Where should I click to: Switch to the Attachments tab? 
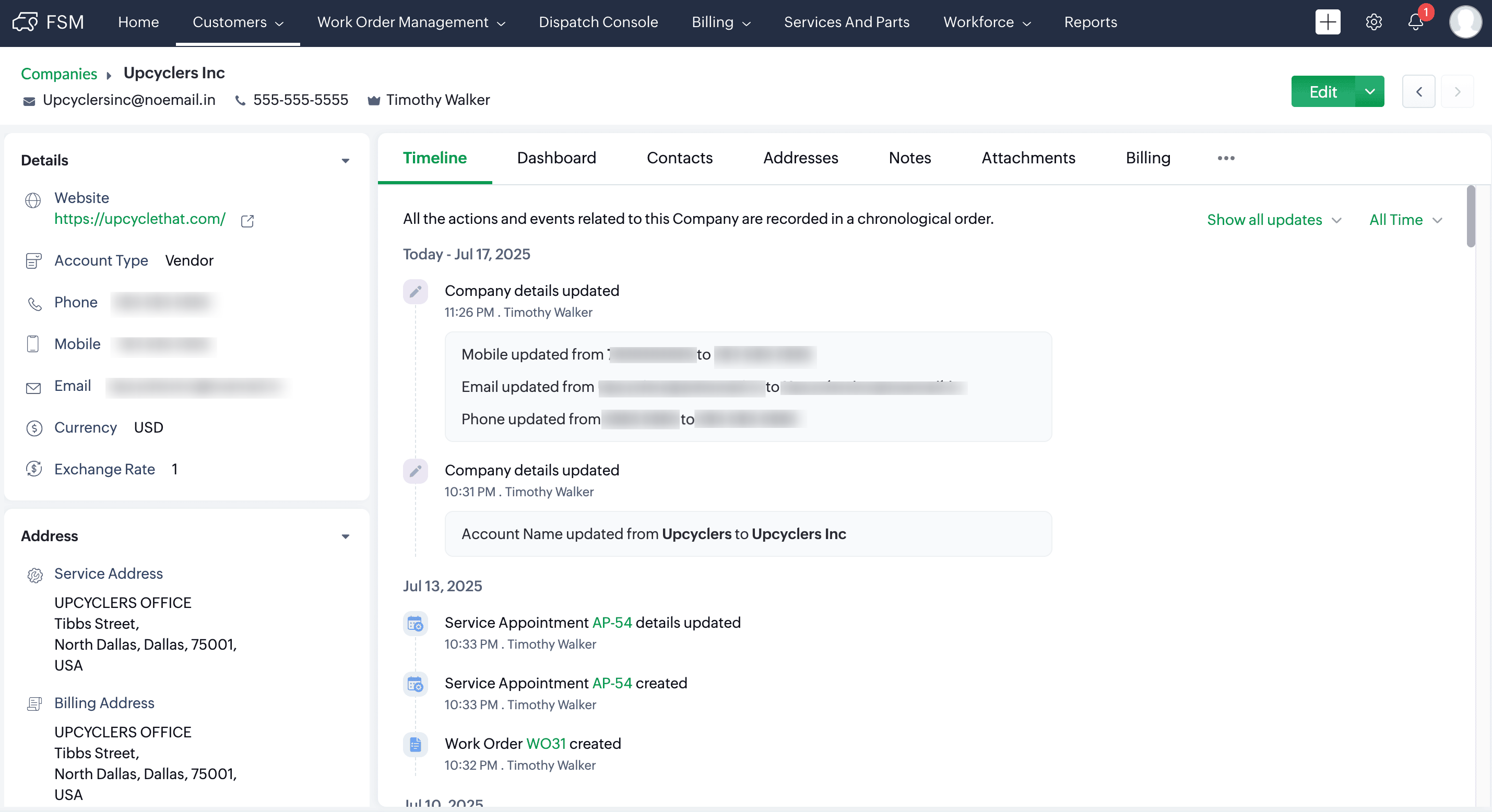(1027, 158)
